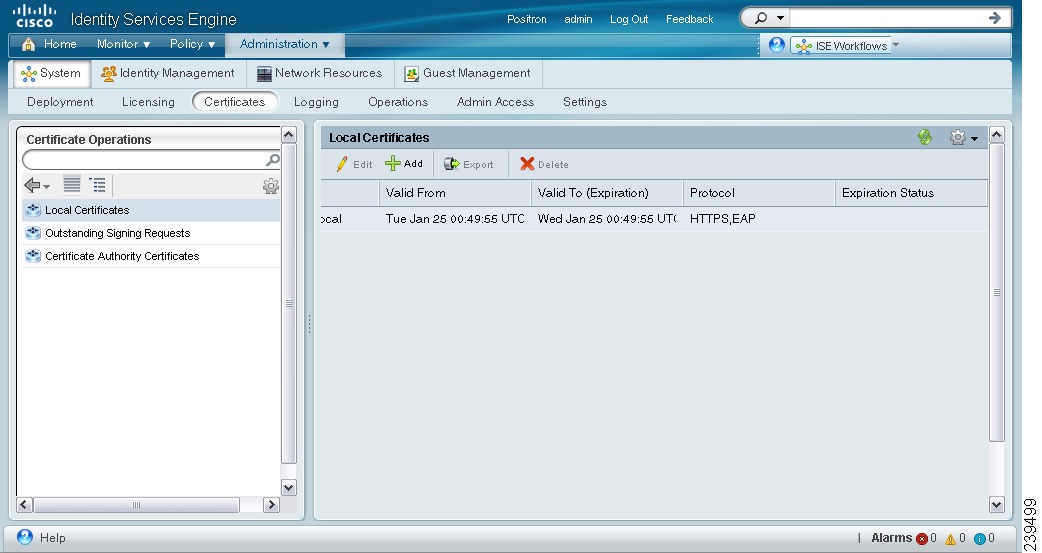Click the Delete certificate button
1042x553 pixels.
[544, 164]
